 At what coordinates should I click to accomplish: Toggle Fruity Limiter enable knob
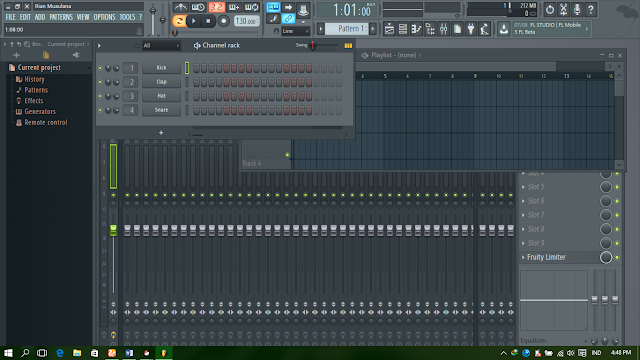tap(606, 257)
